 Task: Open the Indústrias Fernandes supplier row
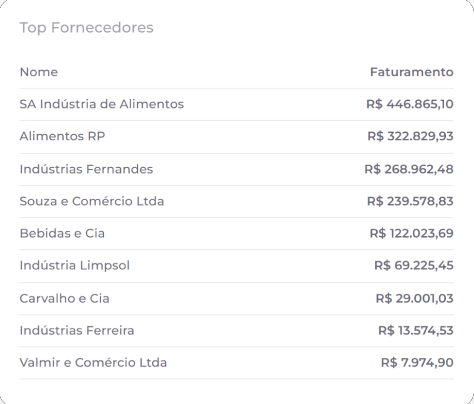[236, 169]
